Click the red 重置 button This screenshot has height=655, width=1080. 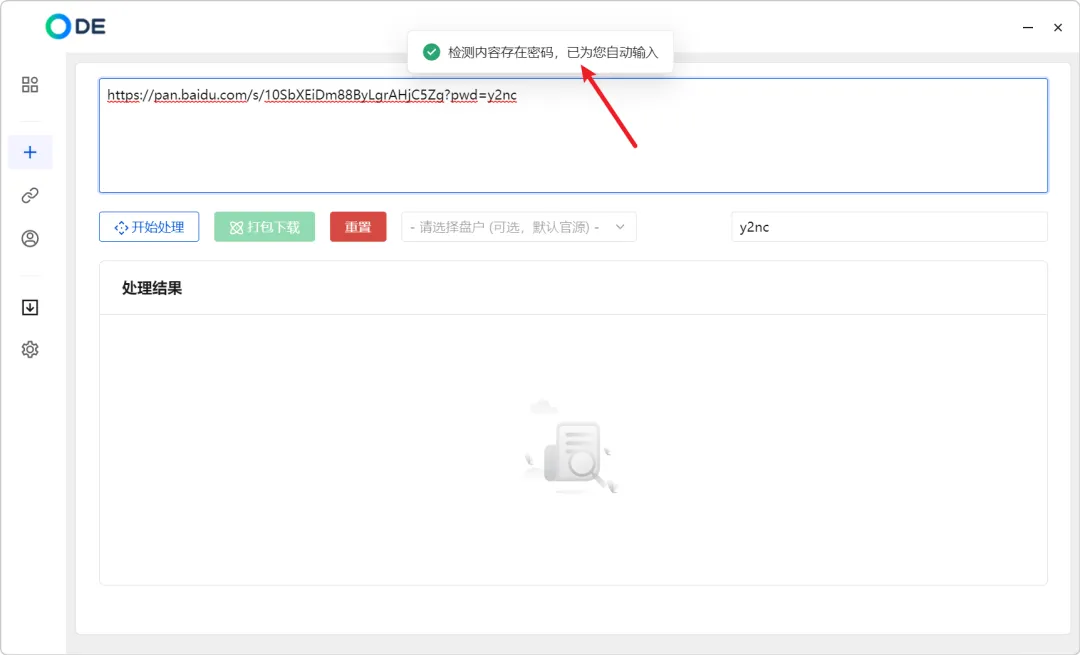(358, 227)
